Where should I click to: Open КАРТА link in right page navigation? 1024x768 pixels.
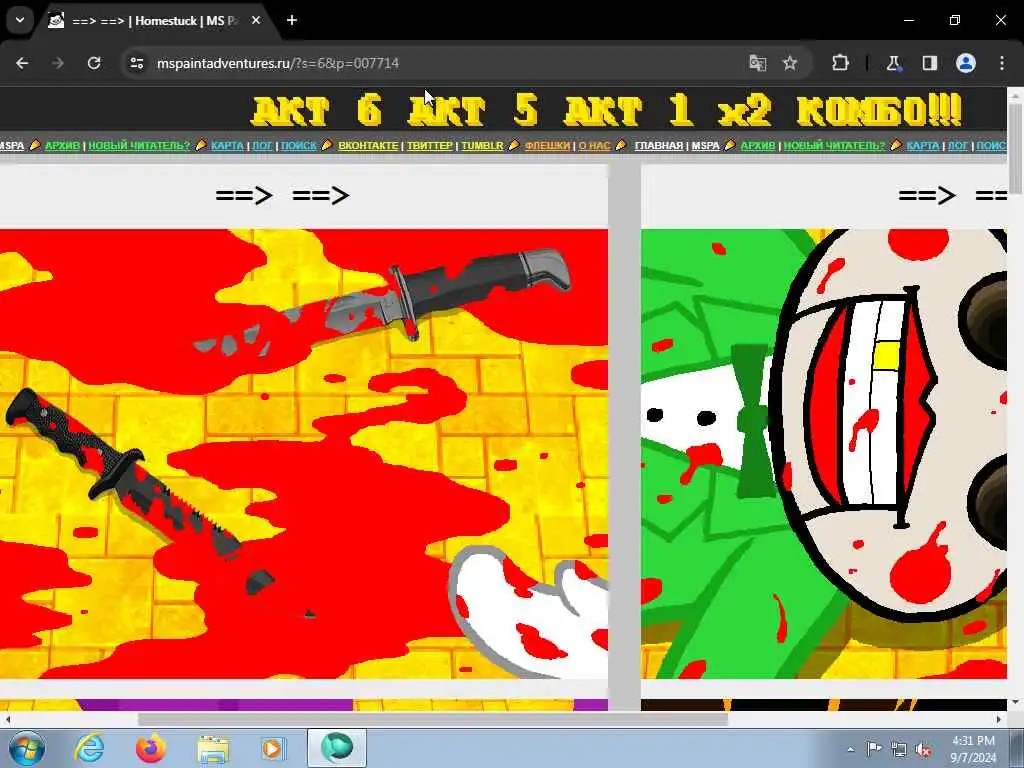tap(923, 146)
